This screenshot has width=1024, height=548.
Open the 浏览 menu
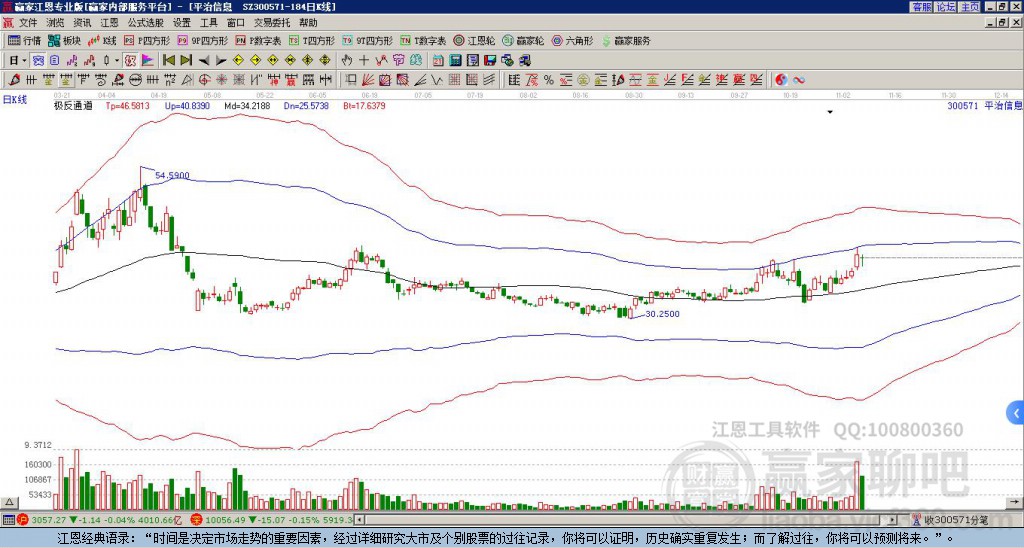point(56,23)
